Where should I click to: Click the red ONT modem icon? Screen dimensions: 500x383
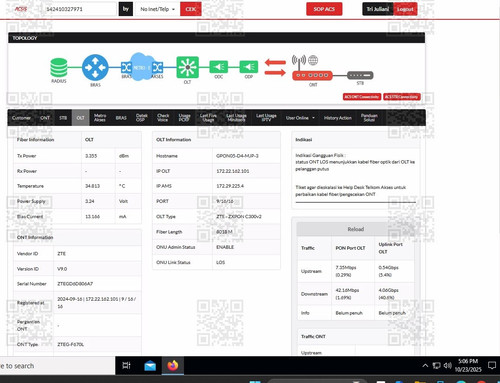[313, 76]
